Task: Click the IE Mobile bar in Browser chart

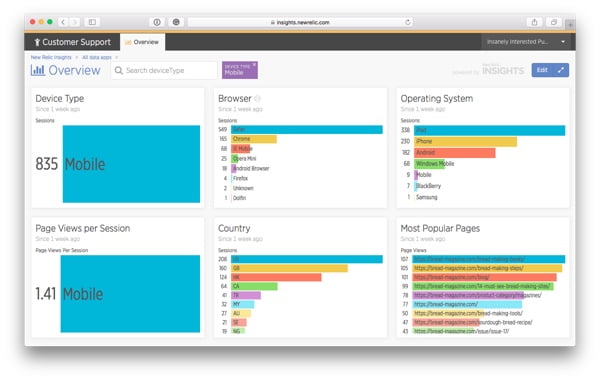Action: tap(241, 148)
